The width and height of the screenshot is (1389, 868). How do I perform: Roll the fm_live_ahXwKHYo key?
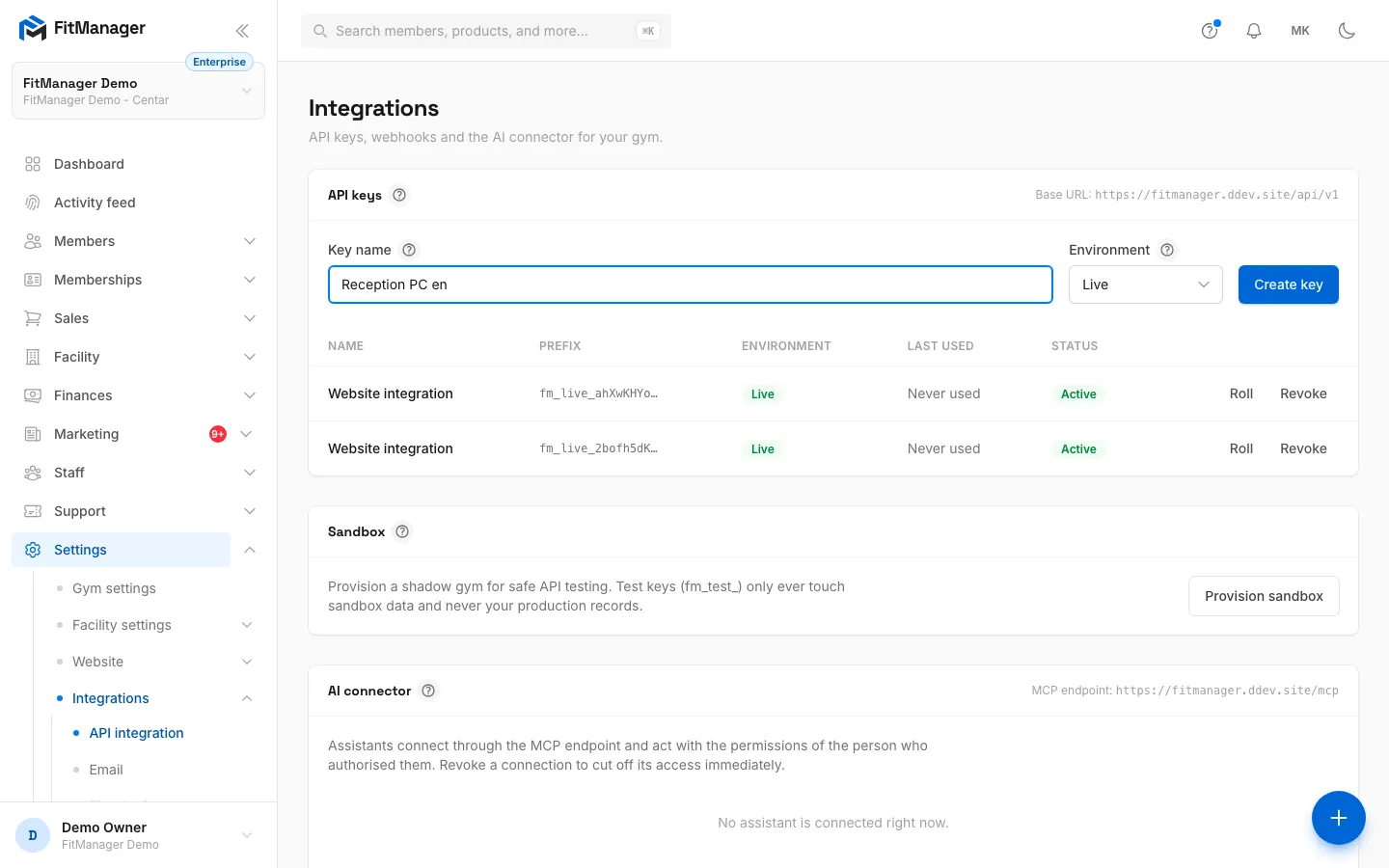[1241, 393]
